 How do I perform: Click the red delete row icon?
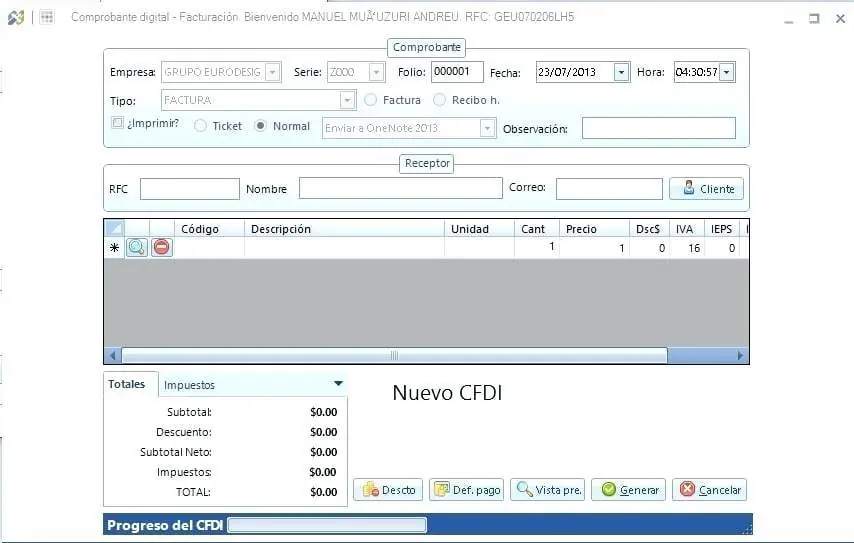coord(161,247)
